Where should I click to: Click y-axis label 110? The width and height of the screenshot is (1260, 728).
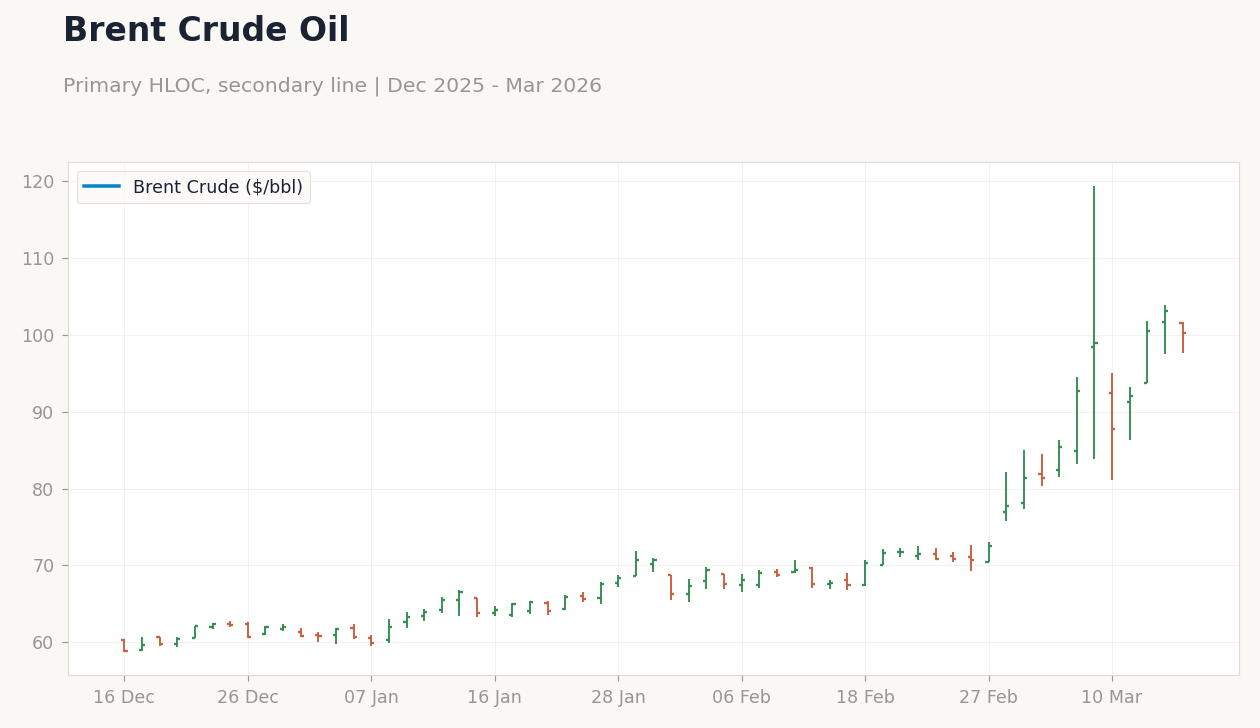click(x=38, y=259)
